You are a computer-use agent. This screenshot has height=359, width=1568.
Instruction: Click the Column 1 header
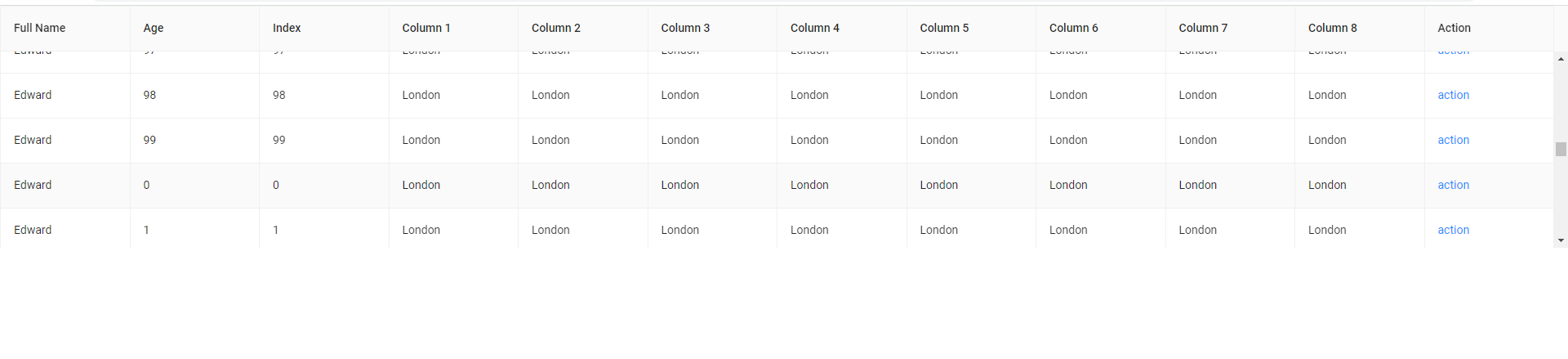426,28
